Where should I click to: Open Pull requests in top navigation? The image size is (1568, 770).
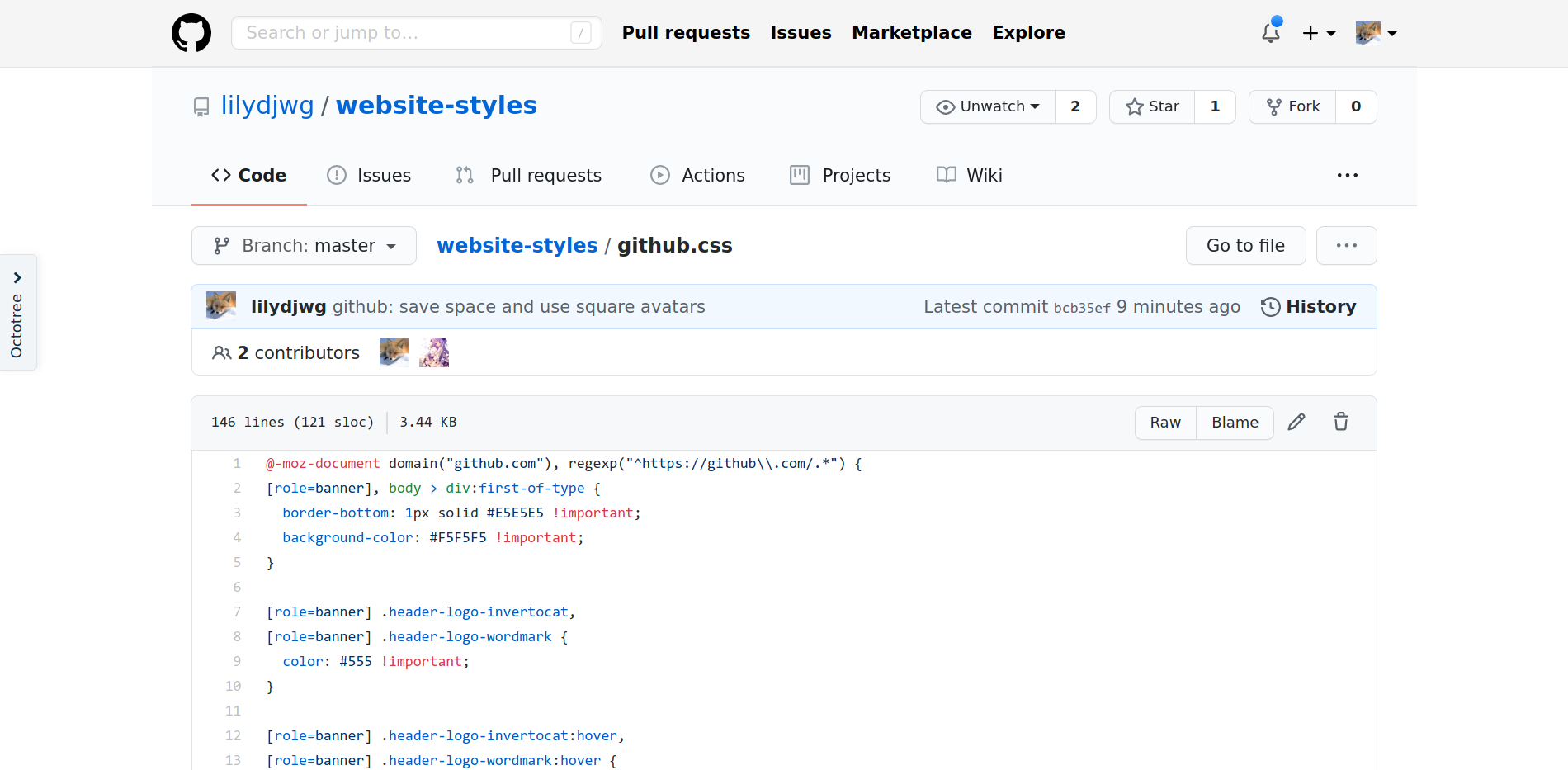click(x=686, y=33)
